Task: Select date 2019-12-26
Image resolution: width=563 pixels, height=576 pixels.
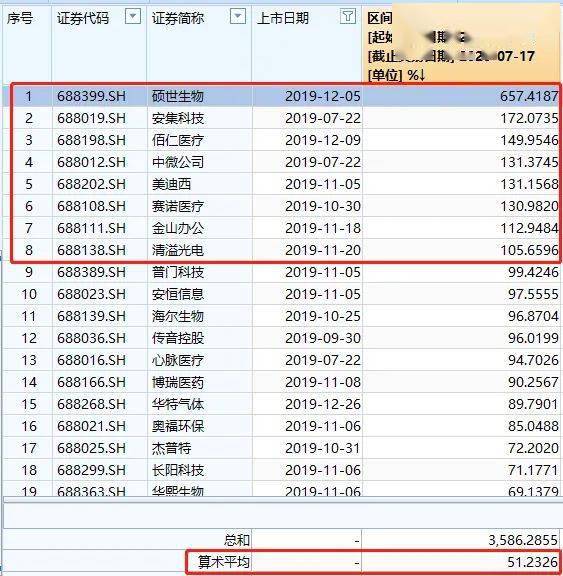Action: [323, 404]
